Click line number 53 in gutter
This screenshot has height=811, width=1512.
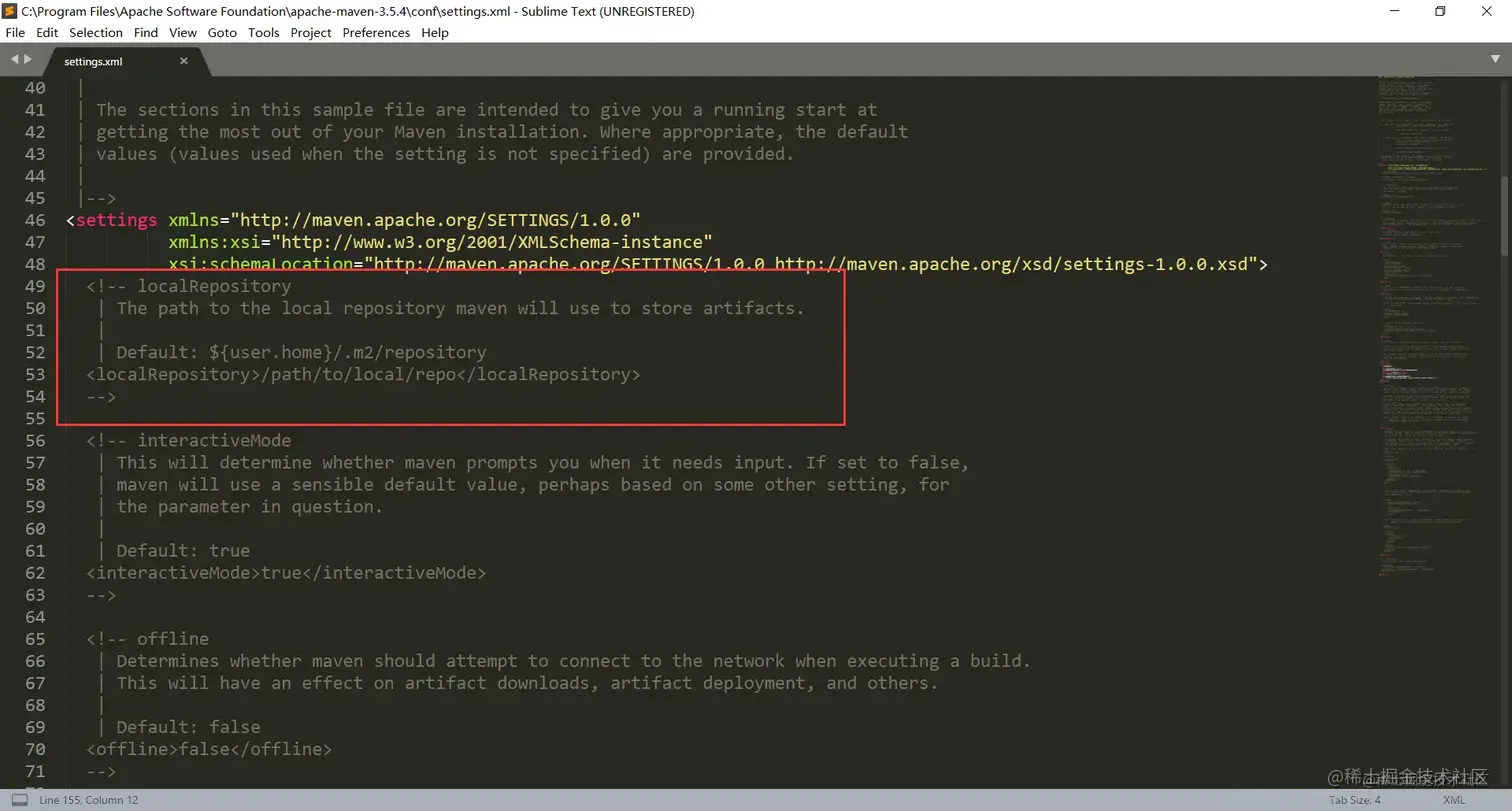pyautogui.click(x=35, y=374)
